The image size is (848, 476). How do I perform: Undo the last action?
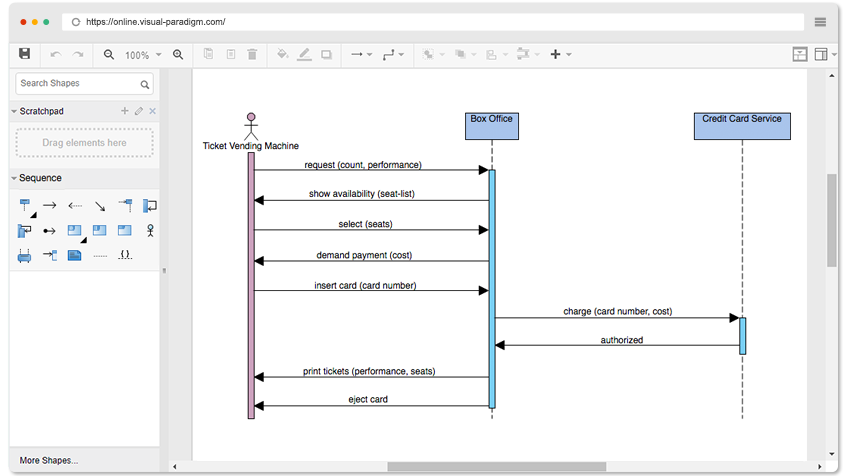pos(55,55)
